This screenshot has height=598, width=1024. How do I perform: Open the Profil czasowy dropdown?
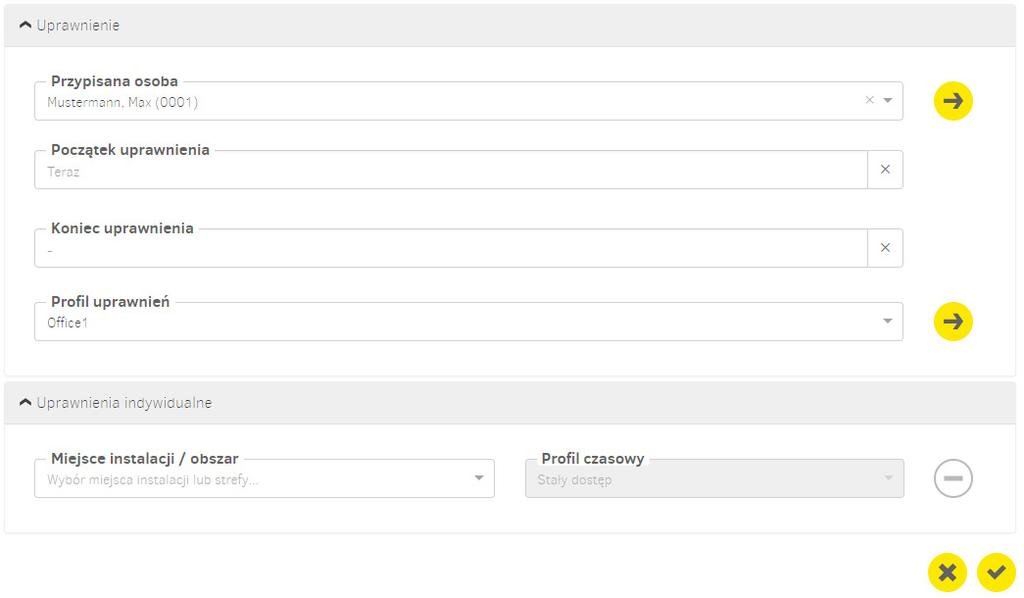(x=714, y=479)
